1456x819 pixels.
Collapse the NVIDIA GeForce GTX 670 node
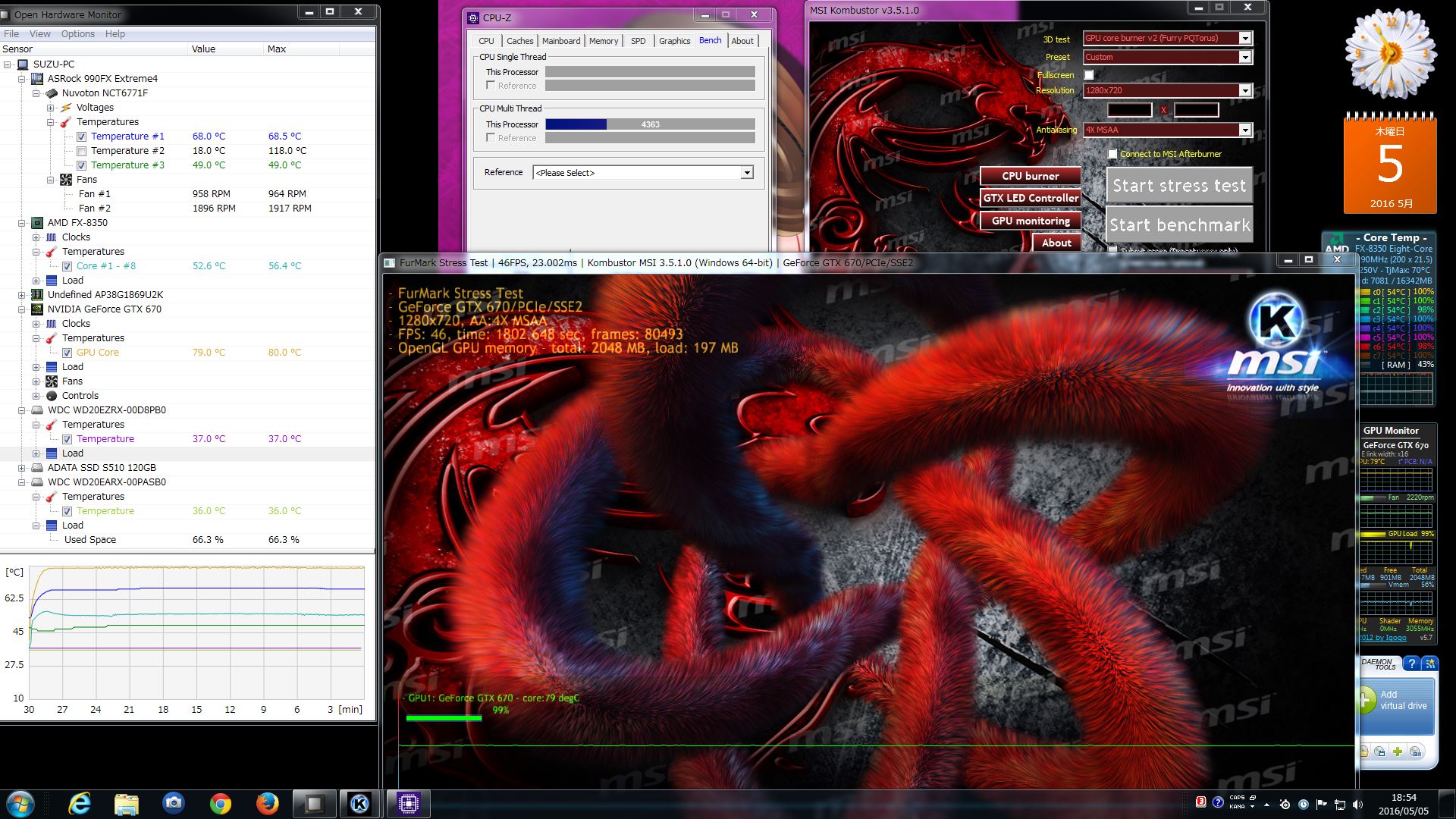(22, 309)
